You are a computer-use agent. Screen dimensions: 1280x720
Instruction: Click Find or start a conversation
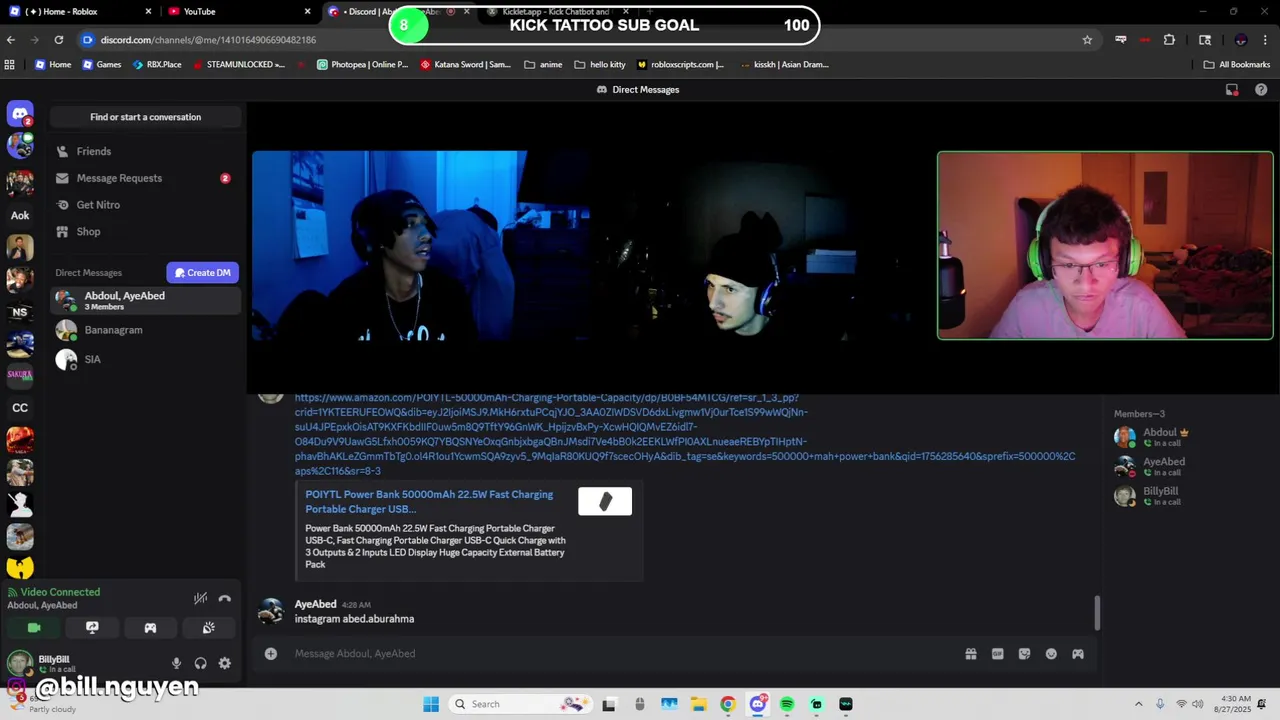145,117
